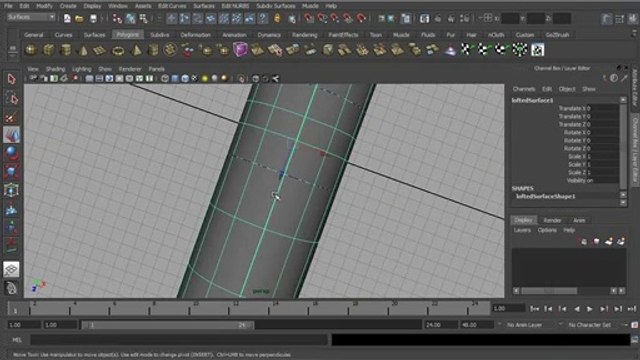The height and width of the screenshot is (360, 640).
Task: Activate the Lasso select tool
Action: [x=11, y=98]
